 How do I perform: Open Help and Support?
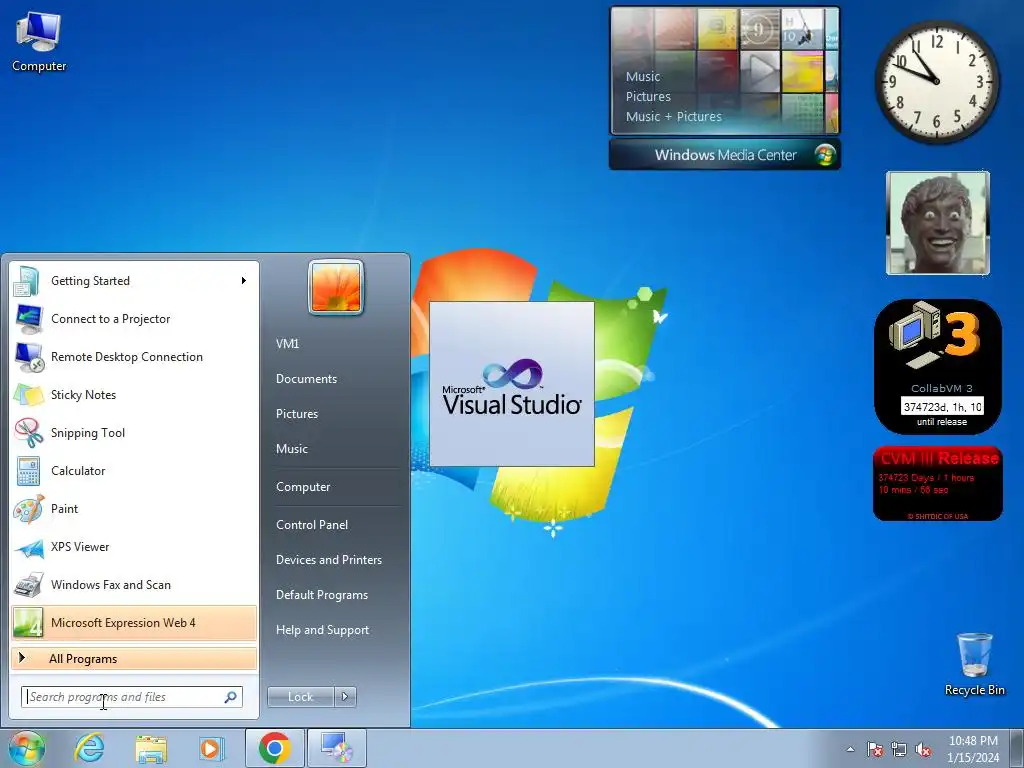[x=323, y=630]
